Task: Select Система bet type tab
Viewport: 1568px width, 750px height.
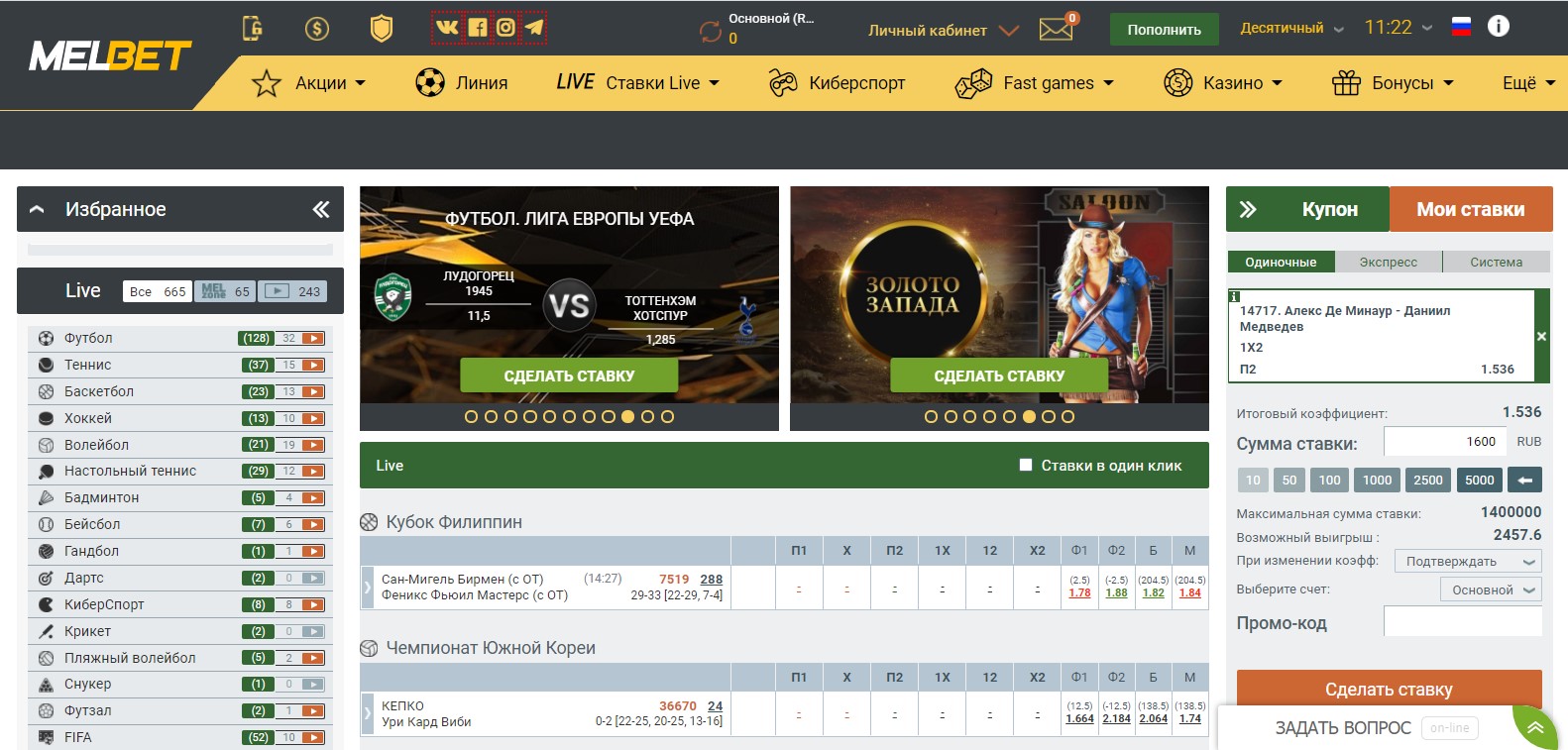Action: tap(1496, 262)
